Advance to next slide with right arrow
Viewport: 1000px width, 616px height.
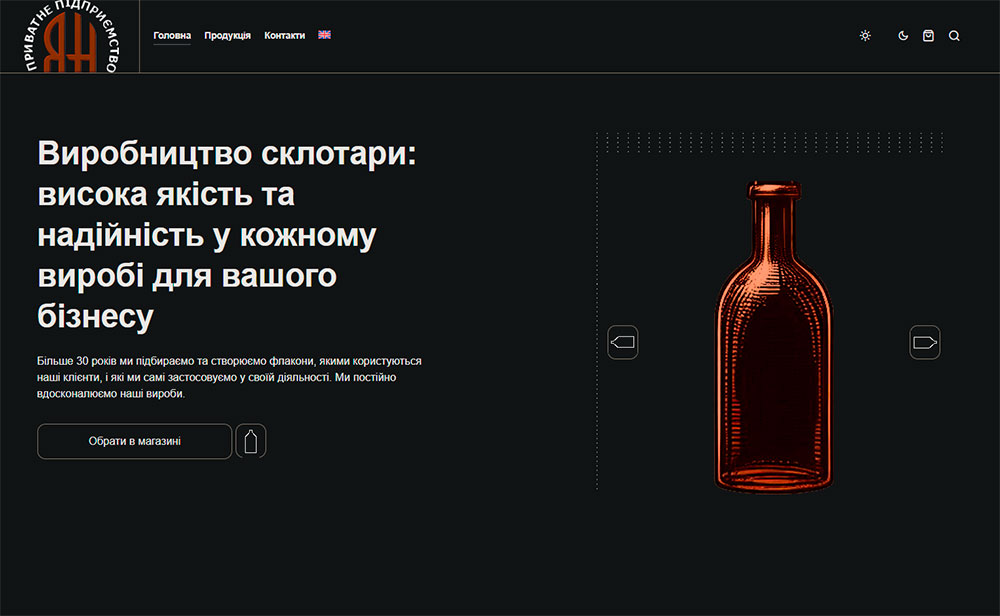coord(925,343)
